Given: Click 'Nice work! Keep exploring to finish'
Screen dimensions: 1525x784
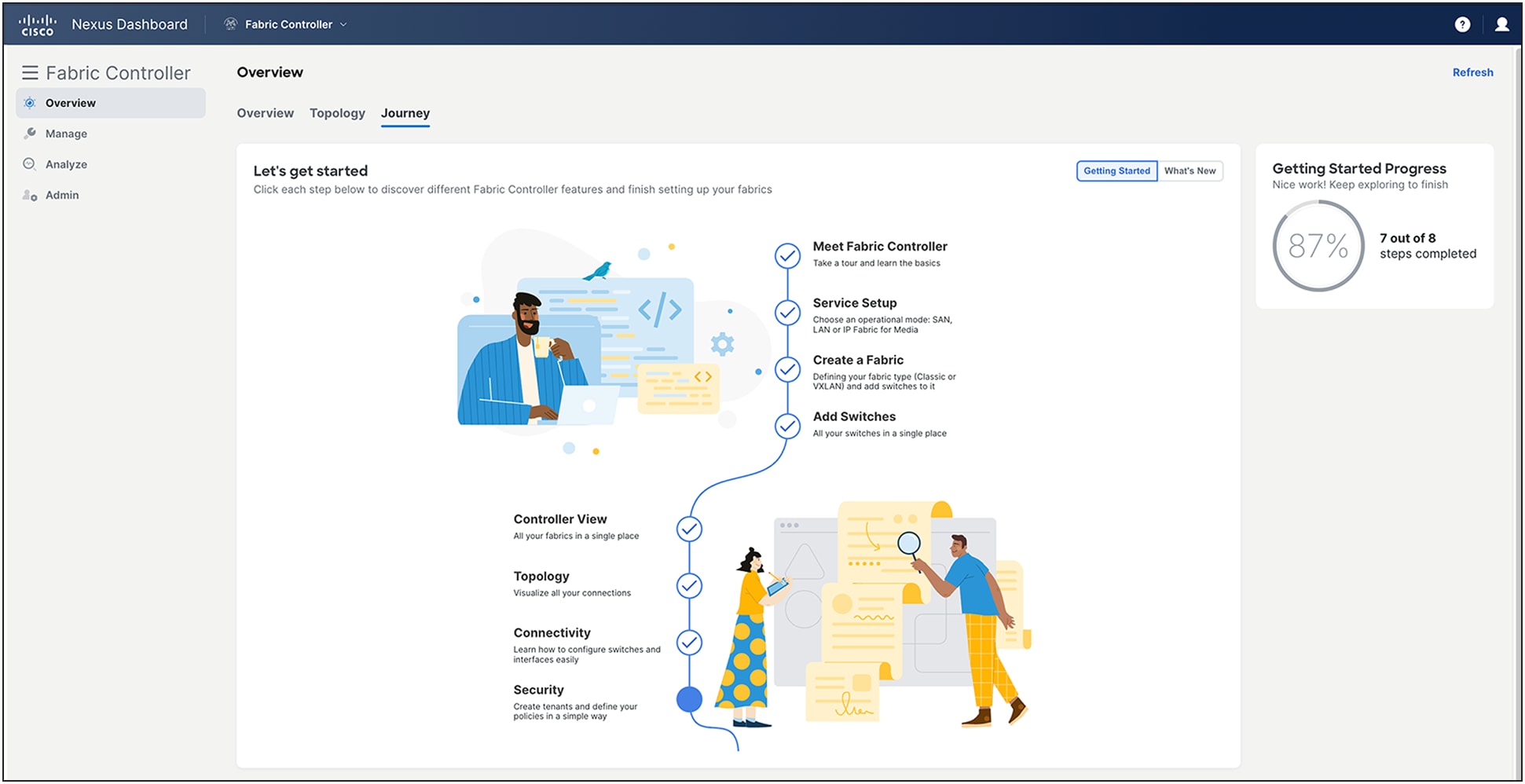Looking at the screenshot, I should [x=1360, y=185].
